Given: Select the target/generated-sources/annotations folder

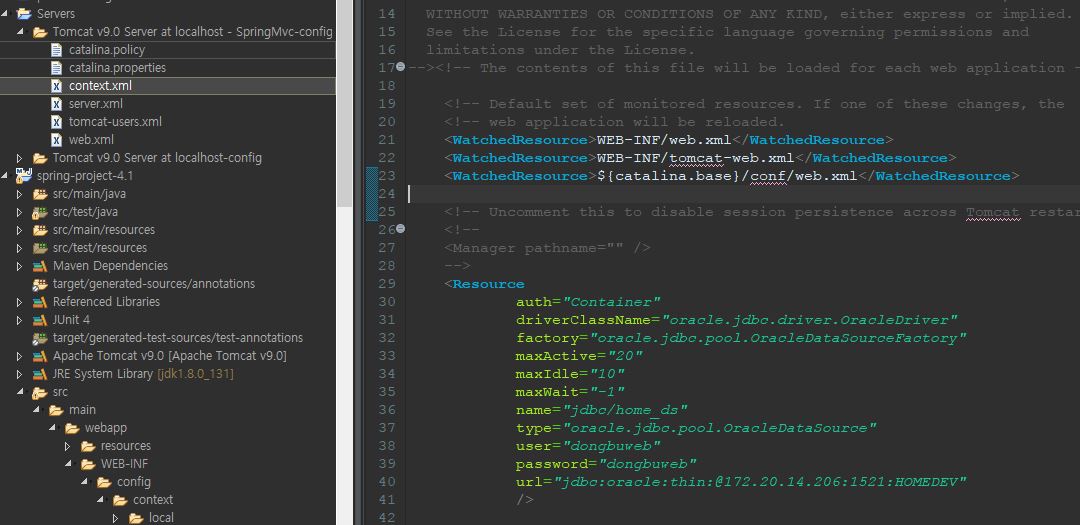Looking at the screenshot, I should pos(153,284).
